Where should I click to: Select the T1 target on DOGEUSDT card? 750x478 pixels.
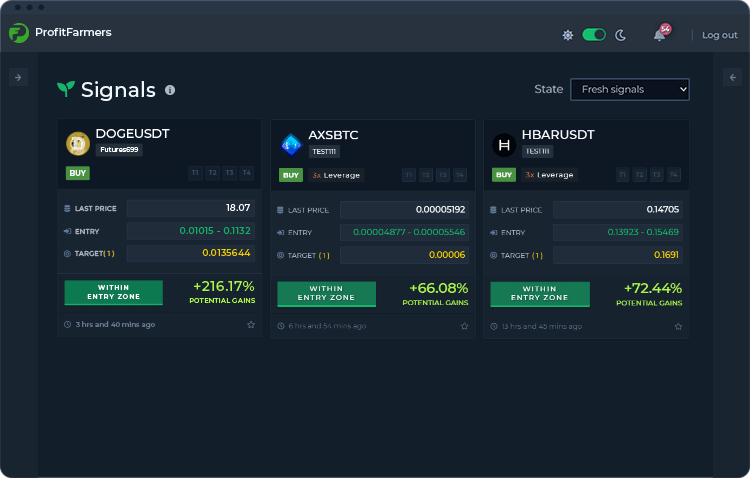click(x=195, y=173)
